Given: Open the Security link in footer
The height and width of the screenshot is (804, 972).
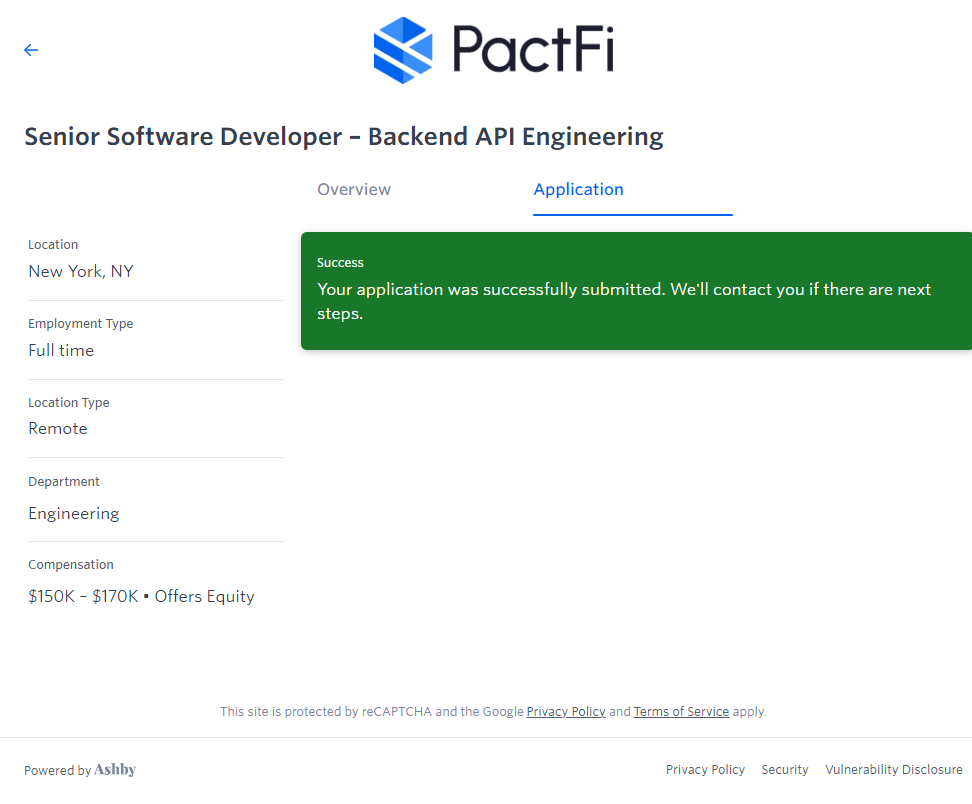Looking at the screenshot, I should point(785,770).
